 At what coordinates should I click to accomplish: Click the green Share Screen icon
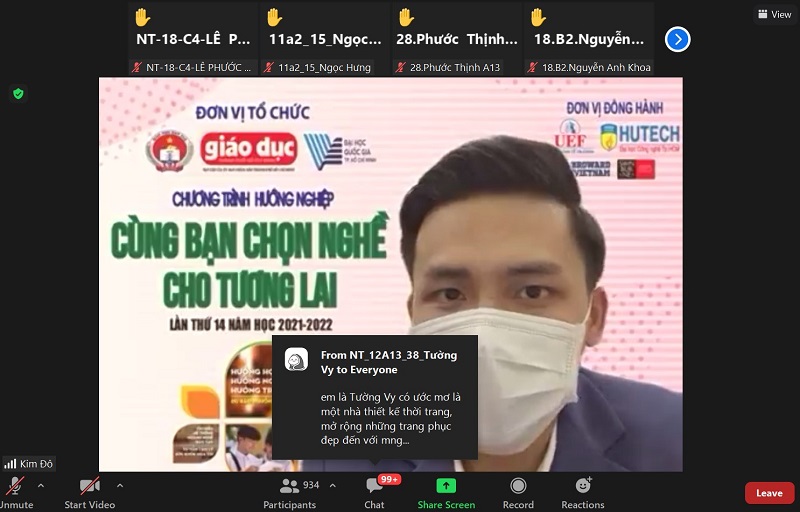[x=446, y=491]
